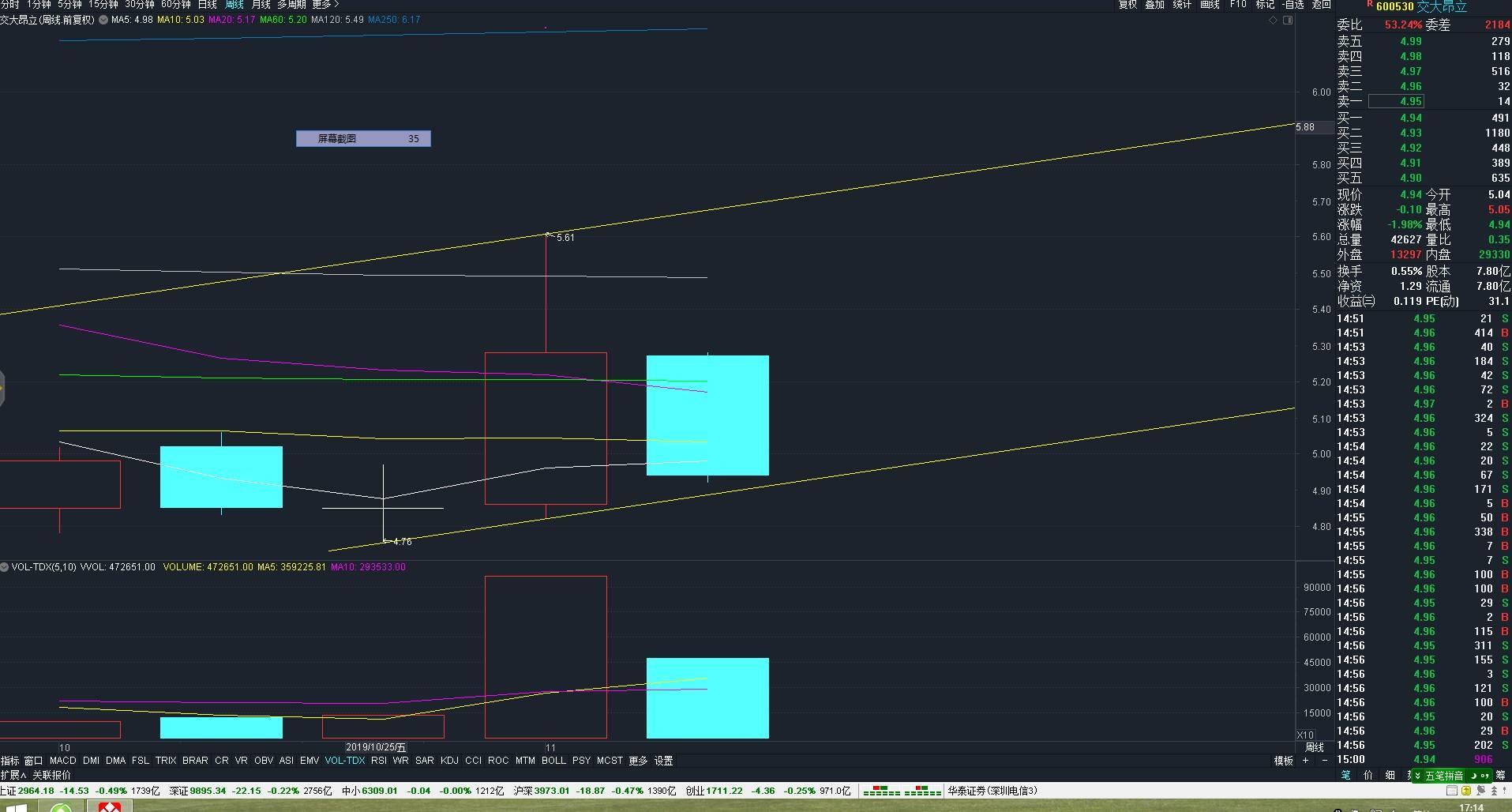This screenshot has width=1512, height=812.
Task: Open the 窗口 window menu
Action: 33,761
